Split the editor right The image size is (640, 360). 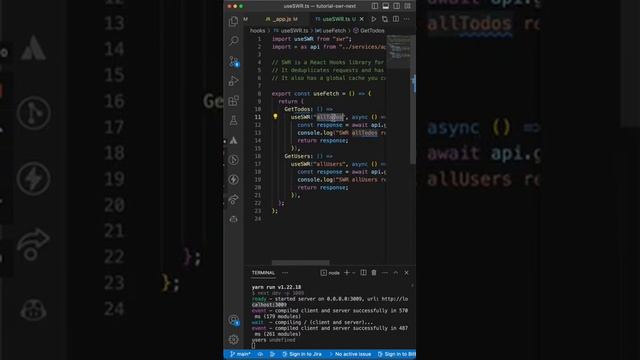click(396, 19)
